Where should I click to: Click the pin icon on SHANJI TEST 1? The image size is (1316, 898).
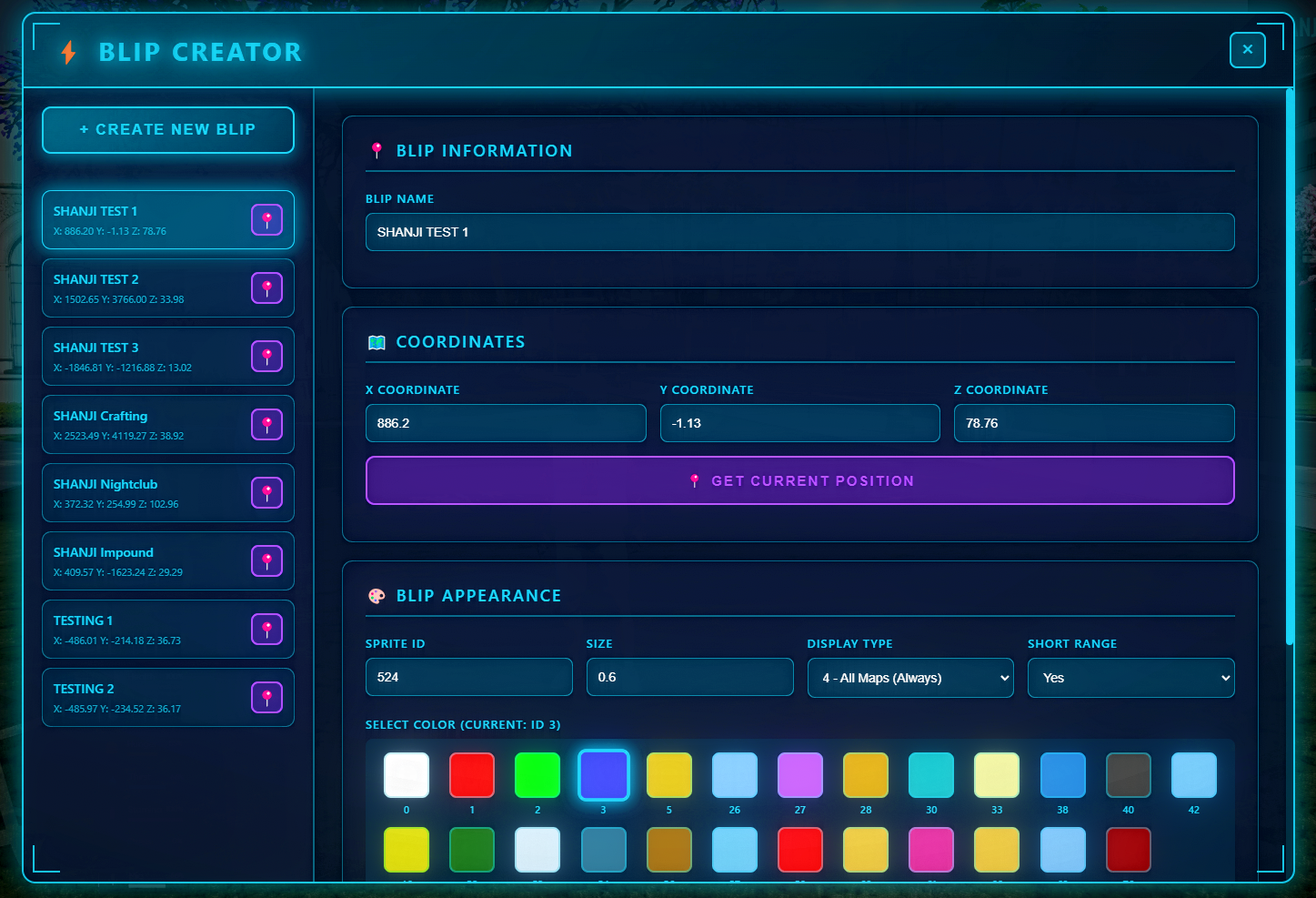[x=266, y=219]
